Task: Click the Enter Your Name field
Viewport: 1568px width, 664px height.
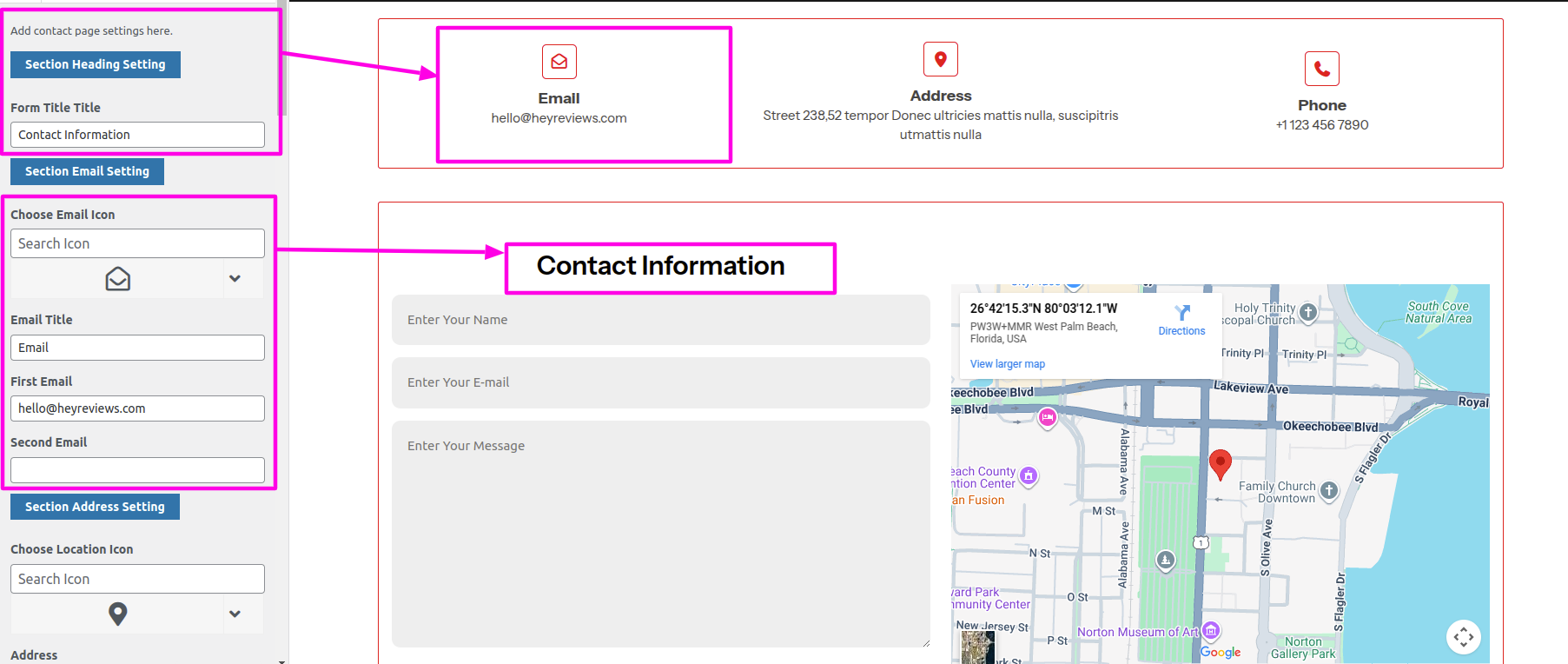Action: 660,320
